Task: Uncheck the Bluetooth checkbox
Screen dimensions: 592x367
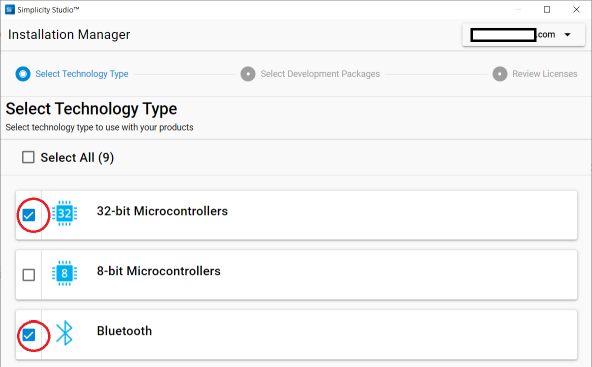Action: coord(29,335)
